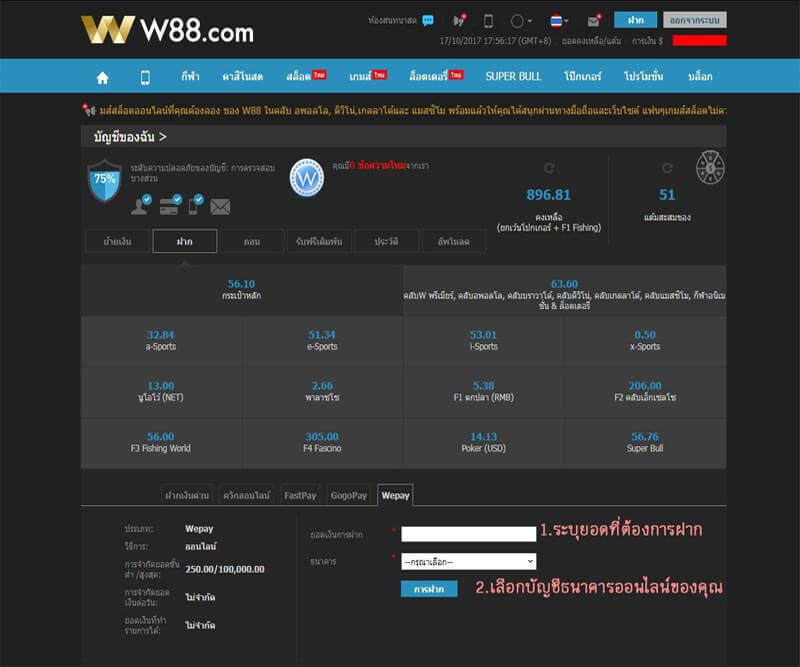Click the blue การฝาก submit button
Viewport: 800px width, 667px height.
pyautogui.click(x=429, y=589)
